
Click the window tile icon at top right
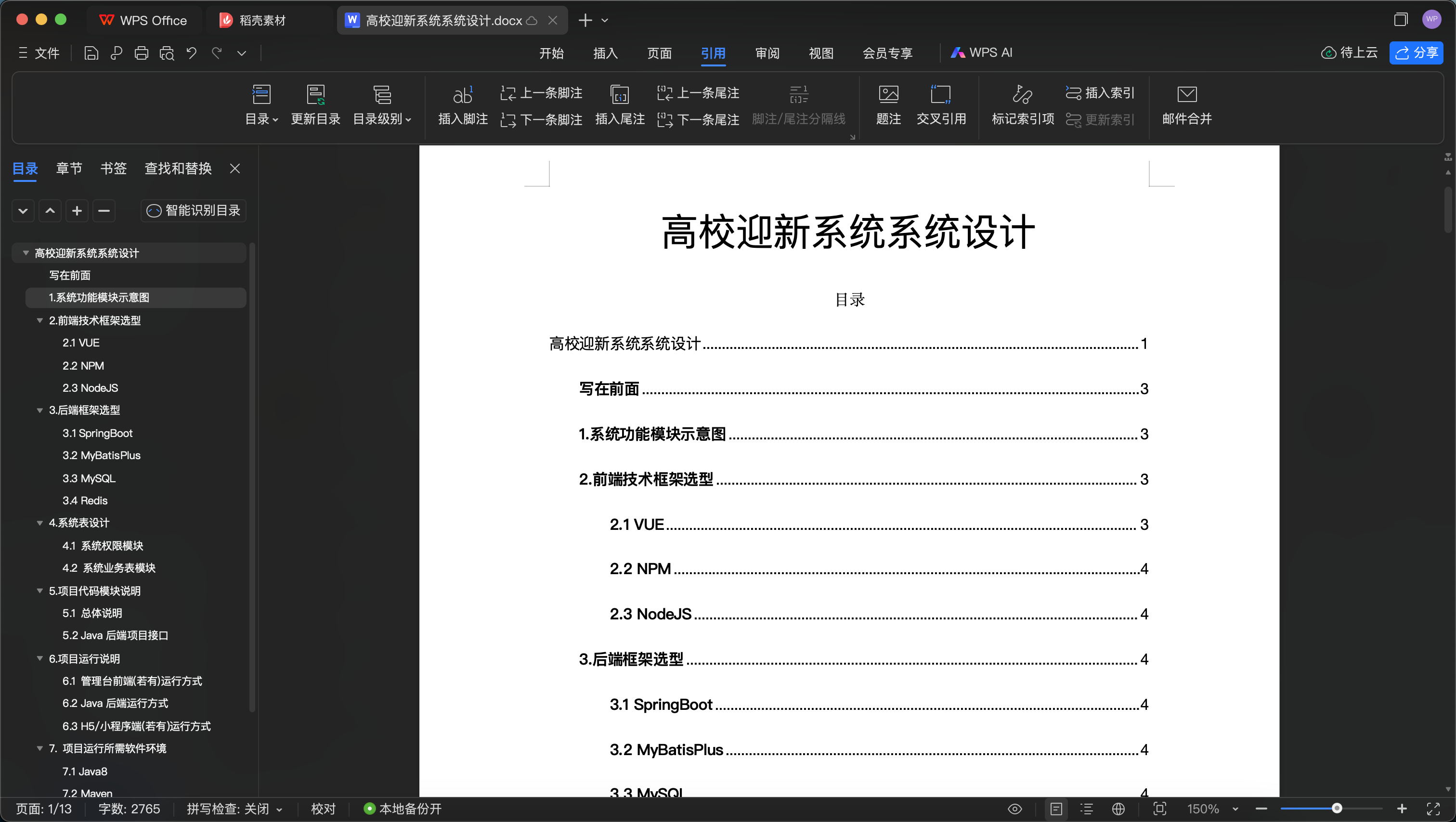1401,20
